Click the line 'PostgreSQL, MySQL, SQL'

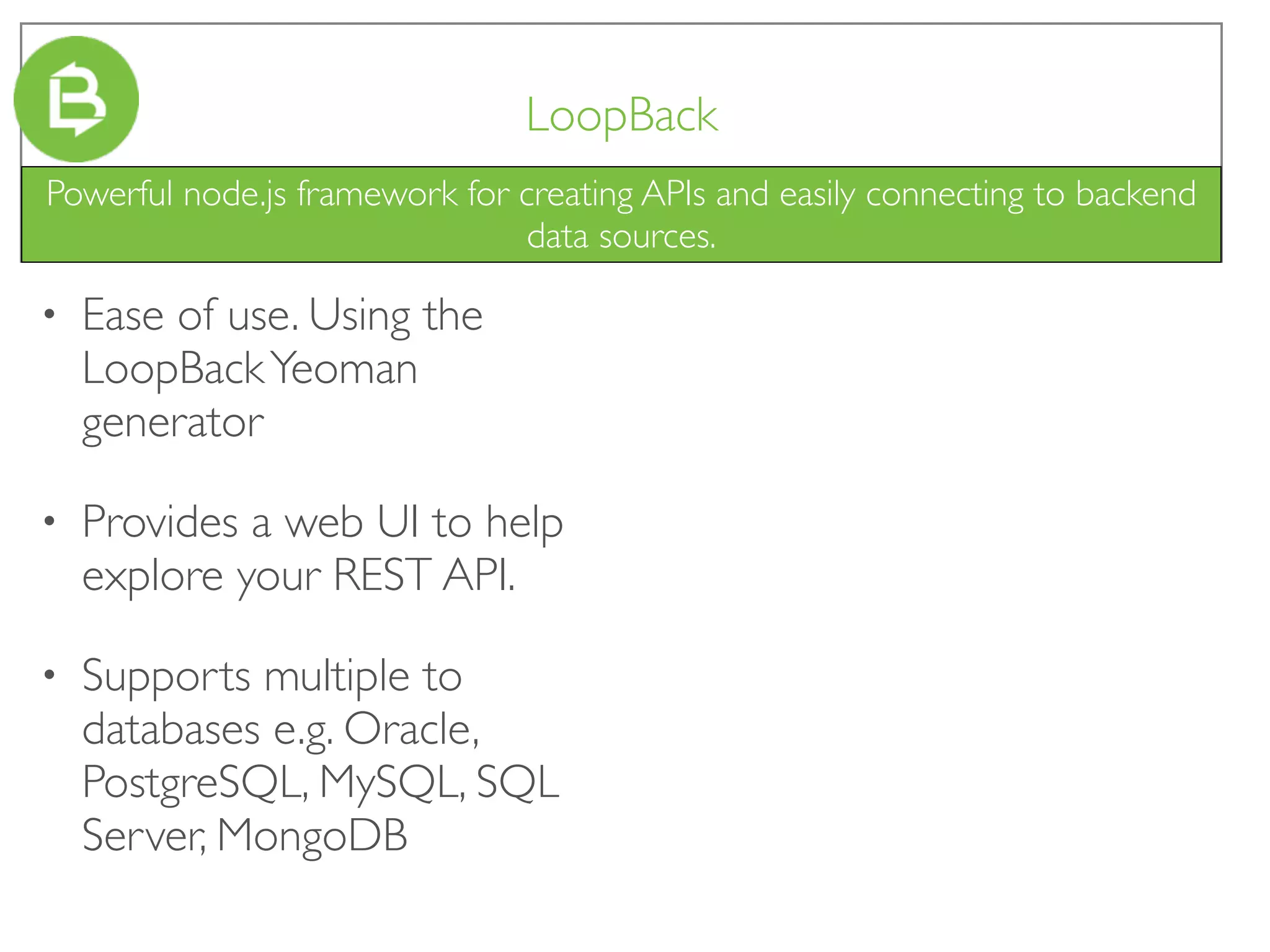[x=321, y=782]
